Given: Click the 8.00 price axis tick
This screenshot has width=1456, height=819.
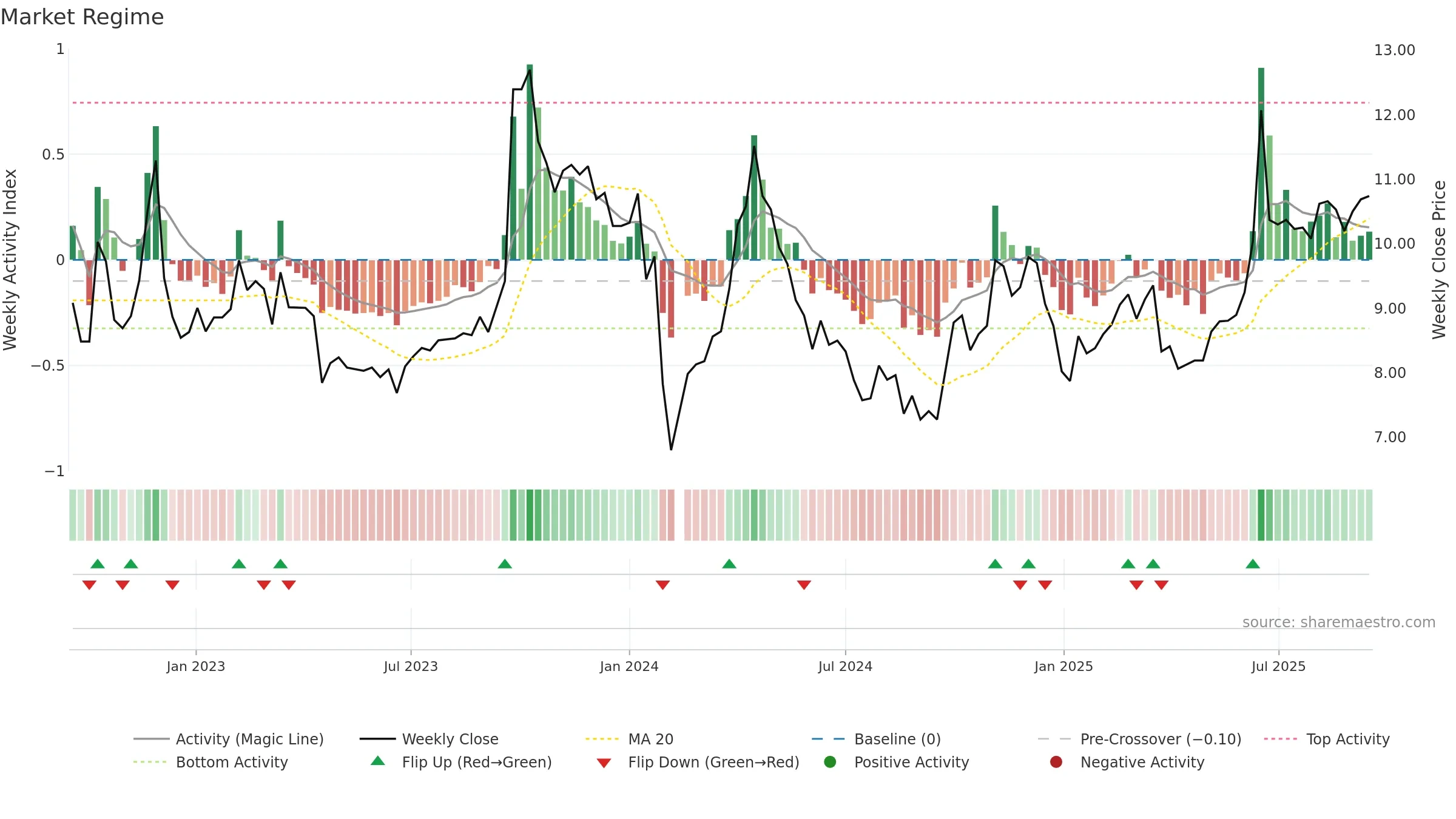Looking at the screenshot, I should pyautogui.click(x=1390, y=373).
